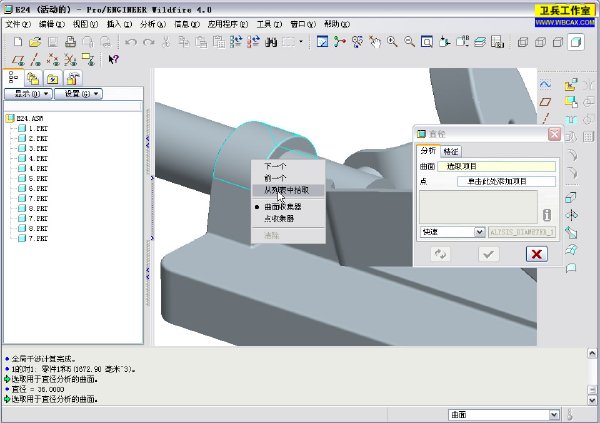This screenshot has height=423, width=600.
Task: Click the New file icon
Action: pos(18,41)
